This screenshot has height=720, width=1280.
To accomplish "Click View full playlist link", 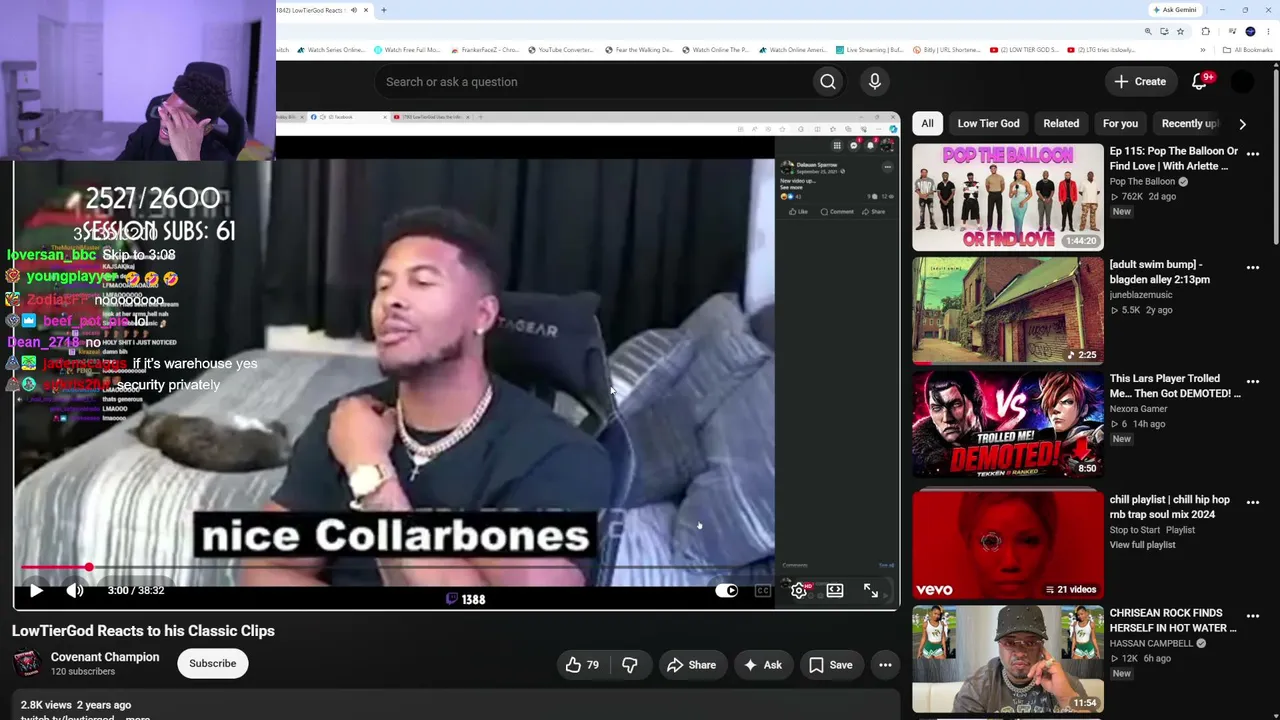I will pos(1142,545).
